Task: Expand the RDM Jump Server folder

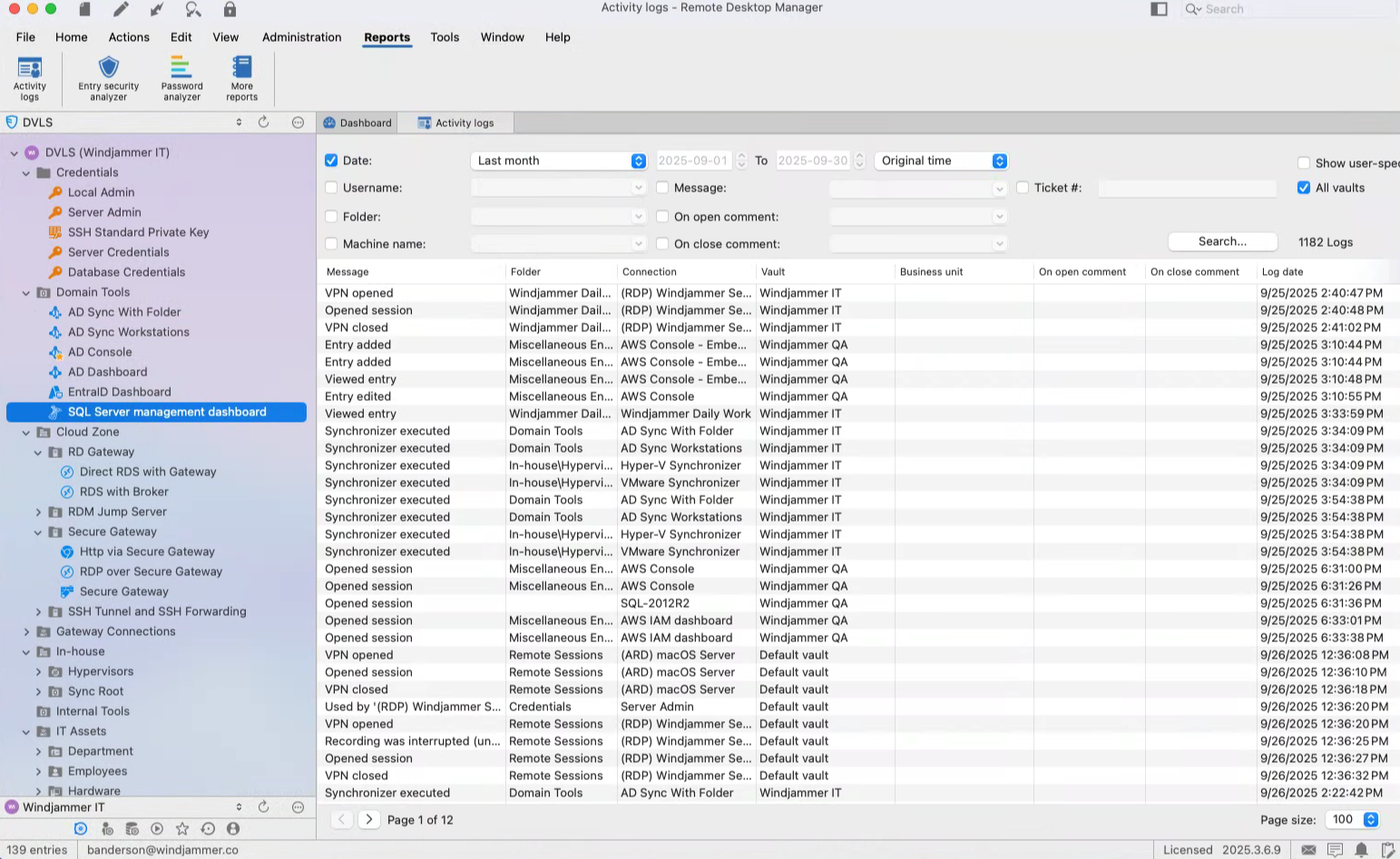Action: [x=38, y=512]
